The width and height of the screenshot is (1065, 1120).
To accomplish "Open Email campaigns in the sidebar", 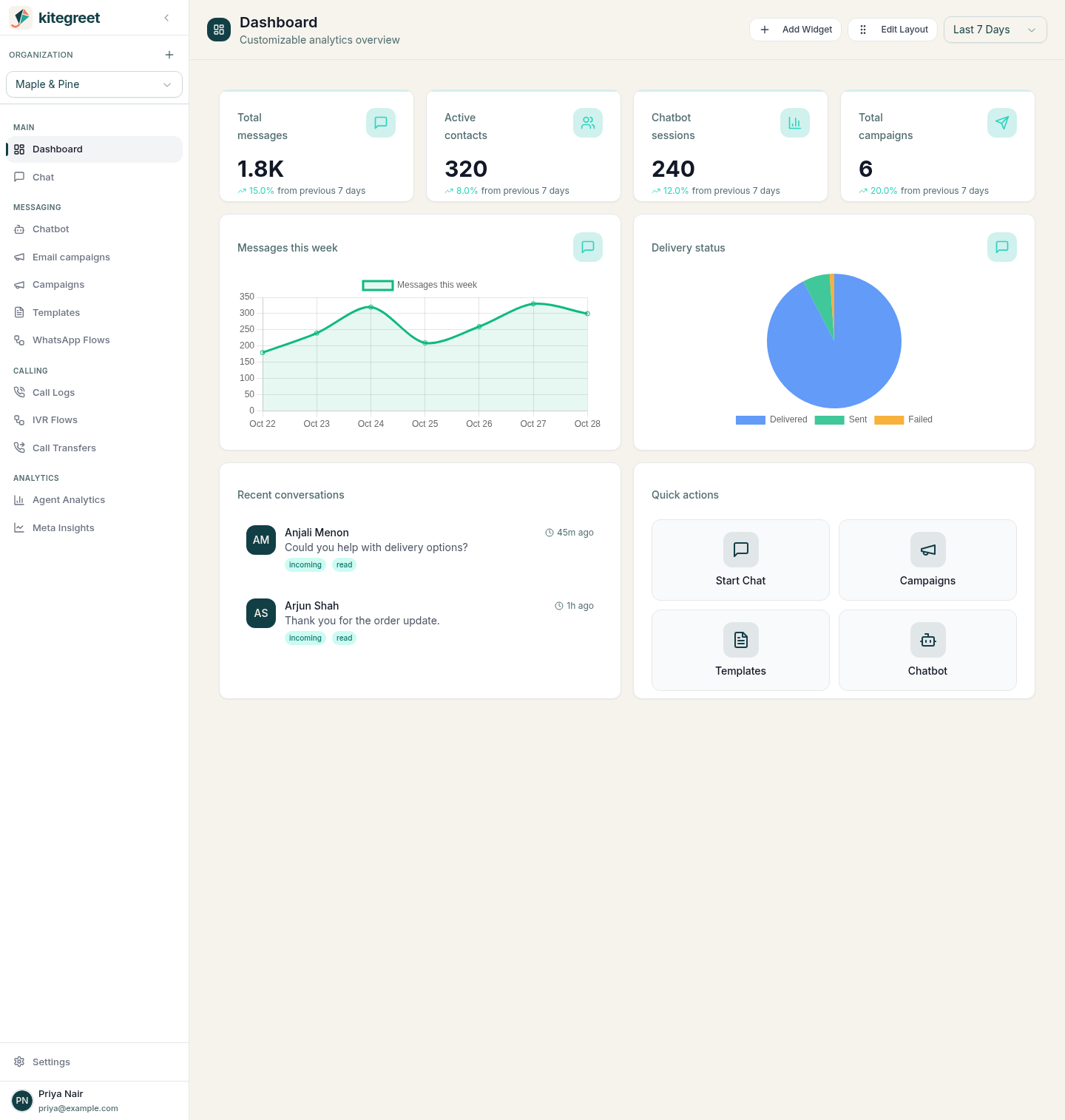I will [x=94, y=257].
